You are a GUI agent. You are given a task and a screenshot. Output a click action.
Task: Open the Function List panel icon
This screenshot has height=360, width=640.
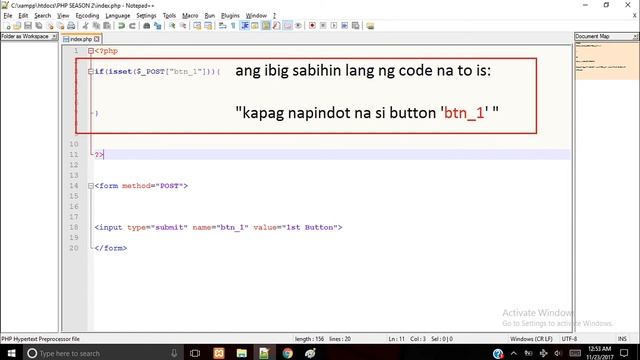[277, 26]
